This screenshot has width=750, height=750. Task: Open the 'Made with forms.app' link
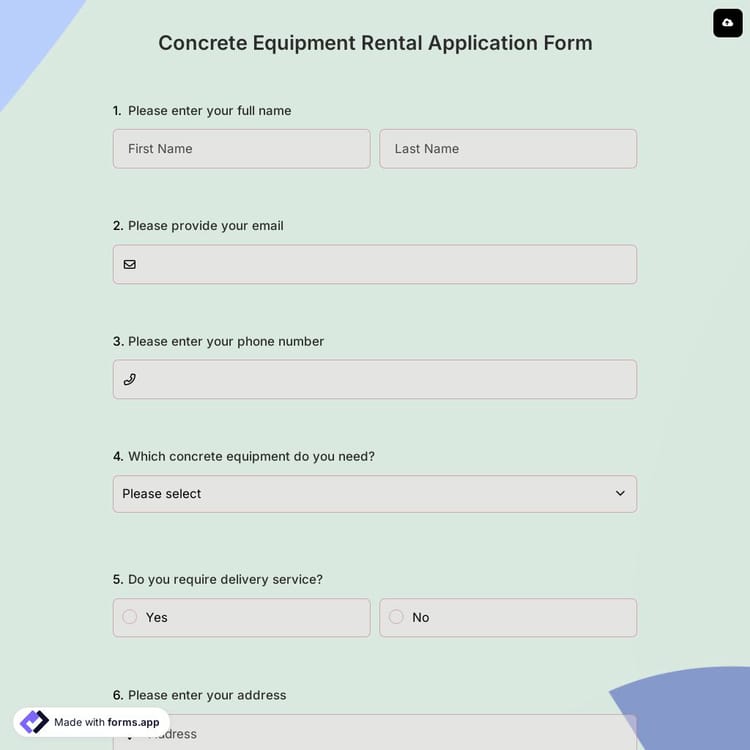pyautogui.click(x=106, y=722)
